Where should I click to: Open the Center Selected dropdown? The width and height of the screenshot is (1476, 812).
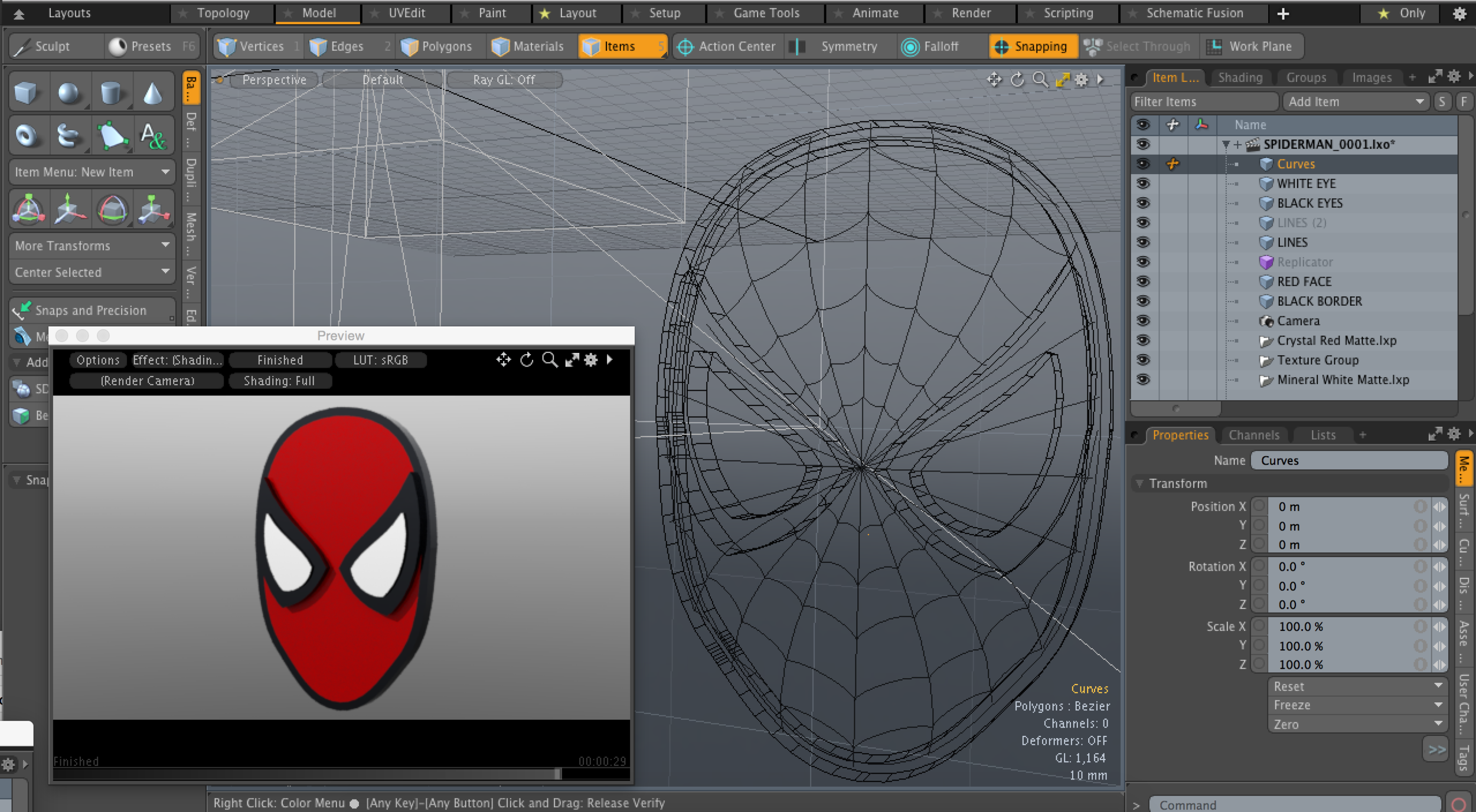coord(92,272)
